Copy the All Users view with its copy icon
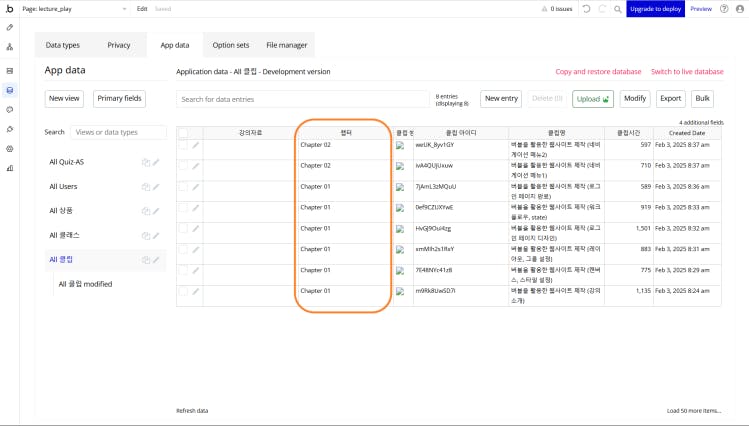Image resolution: width=749 pixels, height=426 pixels. click(146, 187)
